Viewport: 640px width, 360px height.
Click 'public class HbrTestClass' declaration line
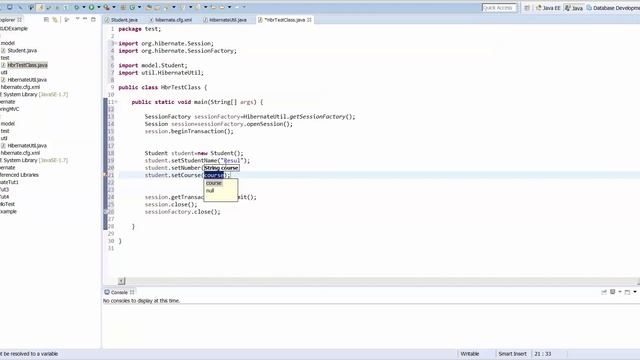(163, 87)
